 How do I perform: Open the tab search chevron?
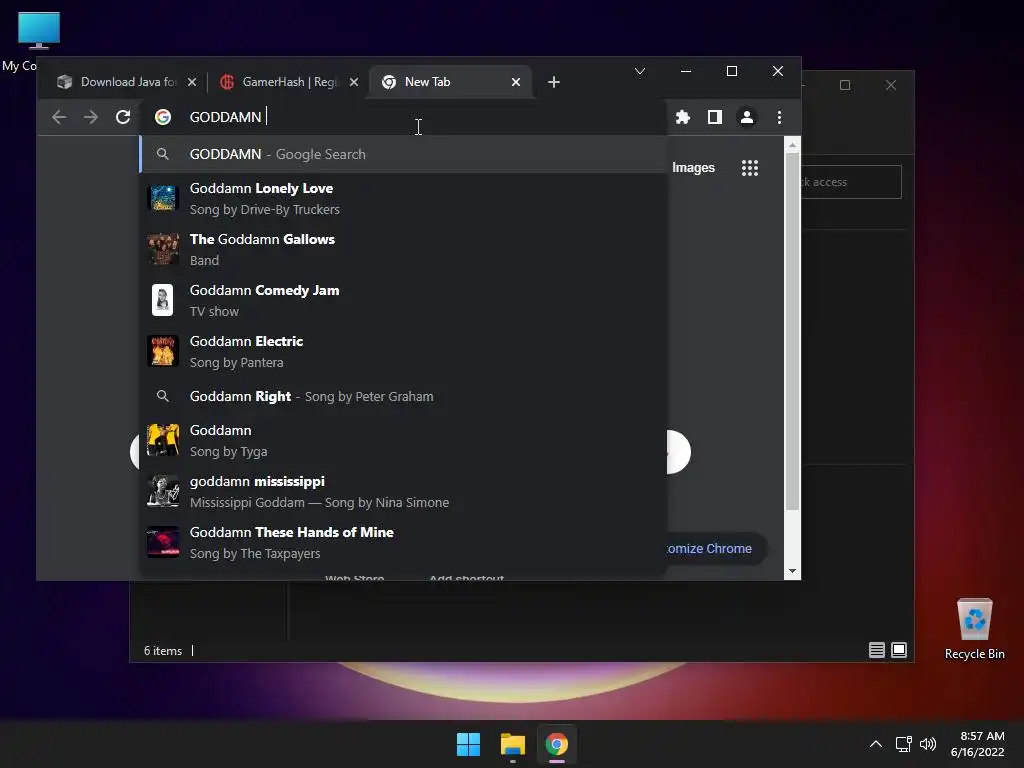(x=640, y=71)
